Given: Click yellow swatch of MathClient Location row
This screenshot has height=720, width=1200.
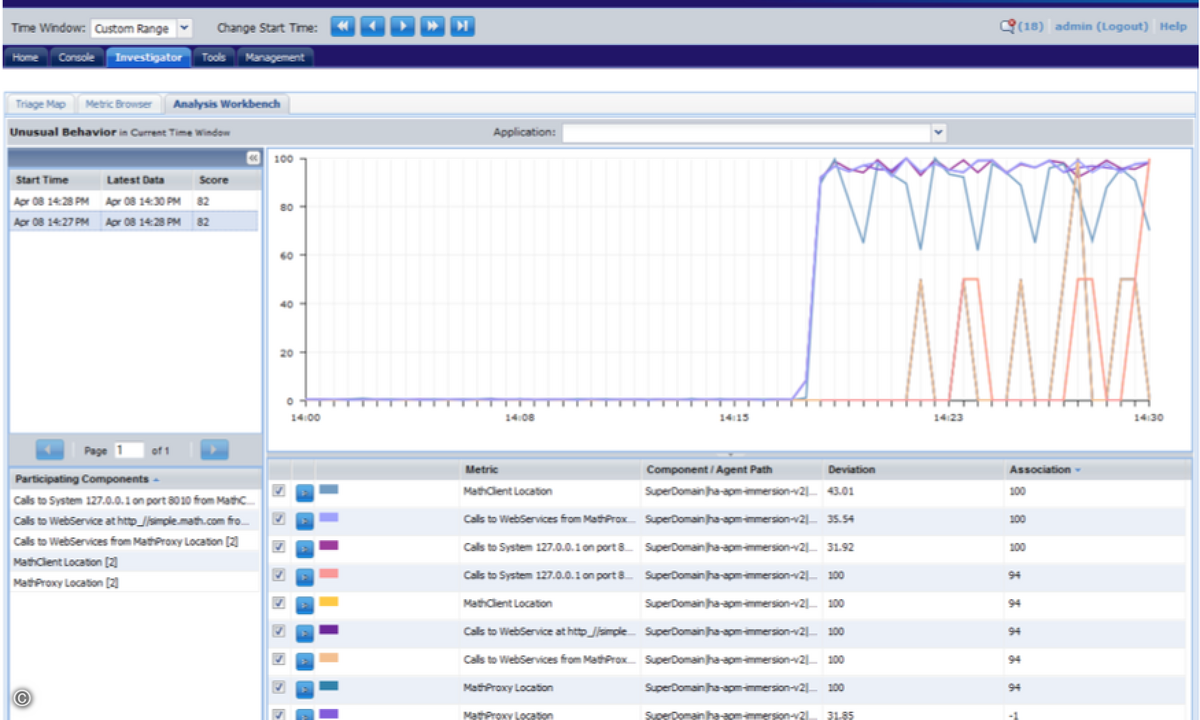Looking at the screenshot, I should pos(328,602).
